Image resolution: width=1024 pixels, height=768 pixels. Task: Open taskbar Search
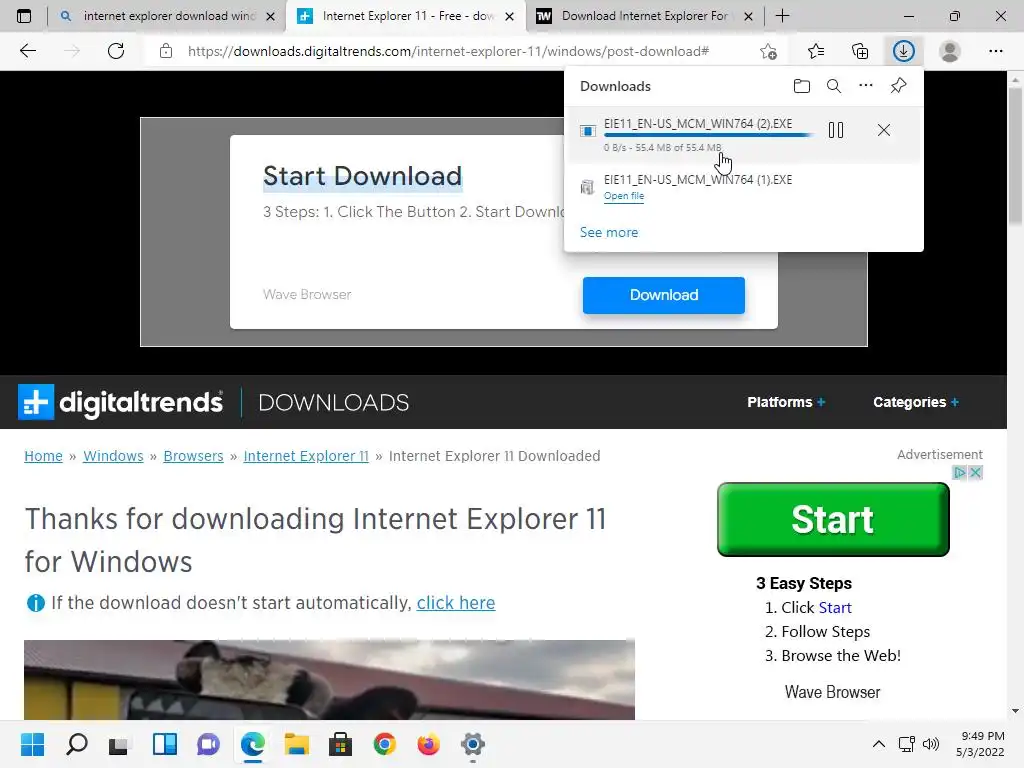click(x=76, y=744)
